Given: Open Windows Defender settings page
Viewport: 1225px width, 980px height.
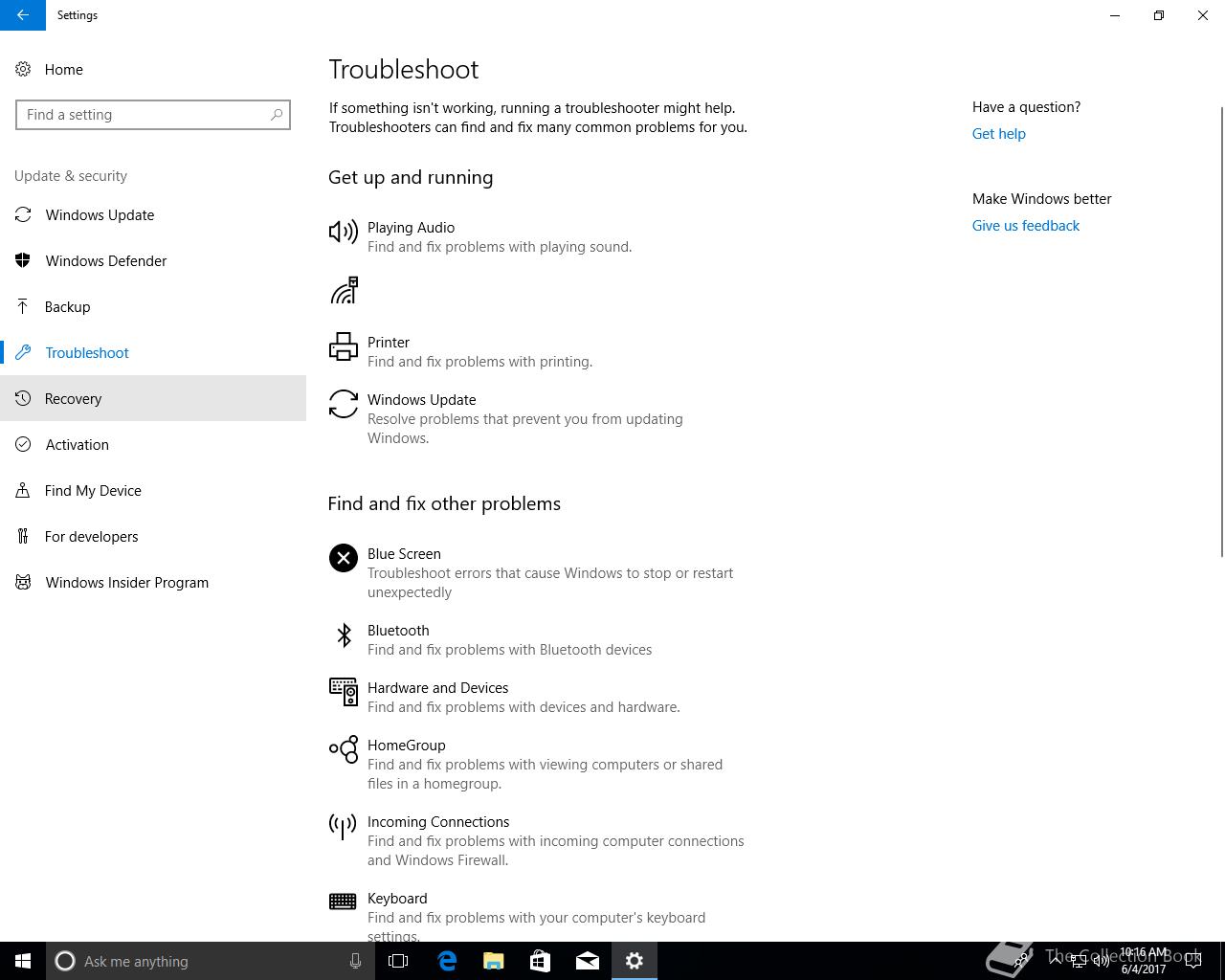Looking at the screenshot, I should 153,260.
